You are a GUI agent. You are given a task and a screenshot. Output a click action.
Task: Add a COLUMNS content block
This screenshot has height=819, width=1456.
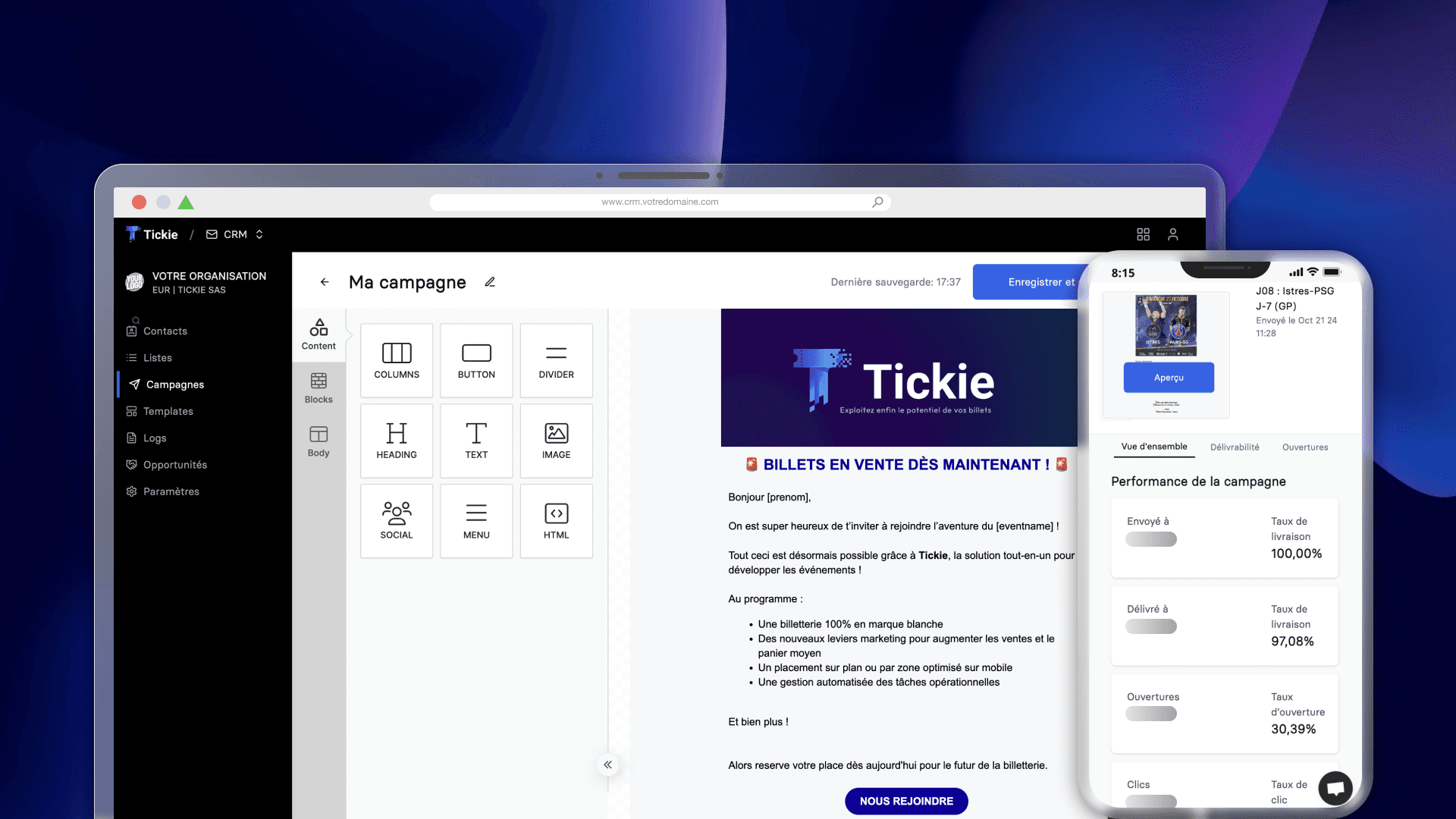point(397,360)
